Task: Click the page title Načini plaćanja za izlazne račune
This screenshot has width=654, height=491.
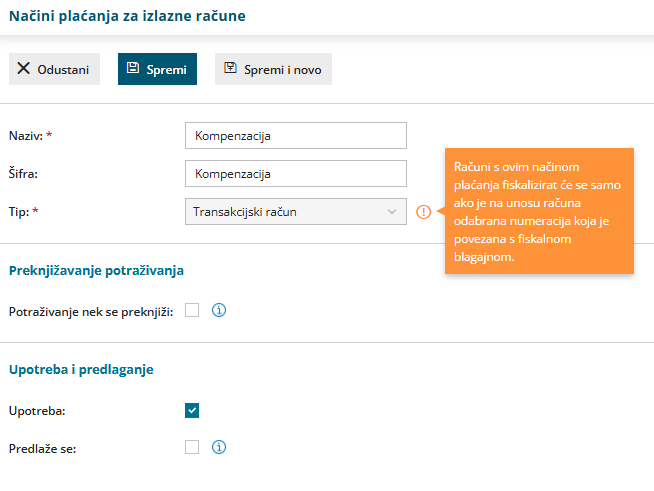Action: click(127, 17)
